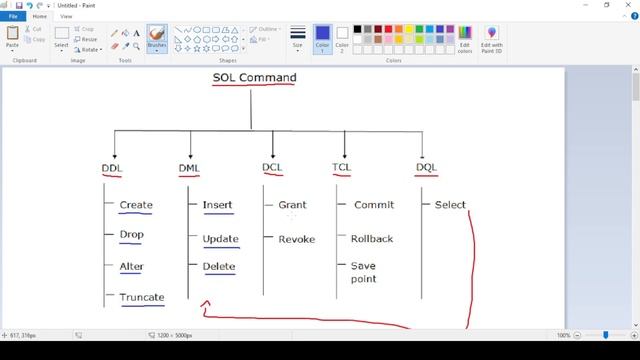Click the Redo arrow in the title bar

pyautogui.click(x=39, y=5)
